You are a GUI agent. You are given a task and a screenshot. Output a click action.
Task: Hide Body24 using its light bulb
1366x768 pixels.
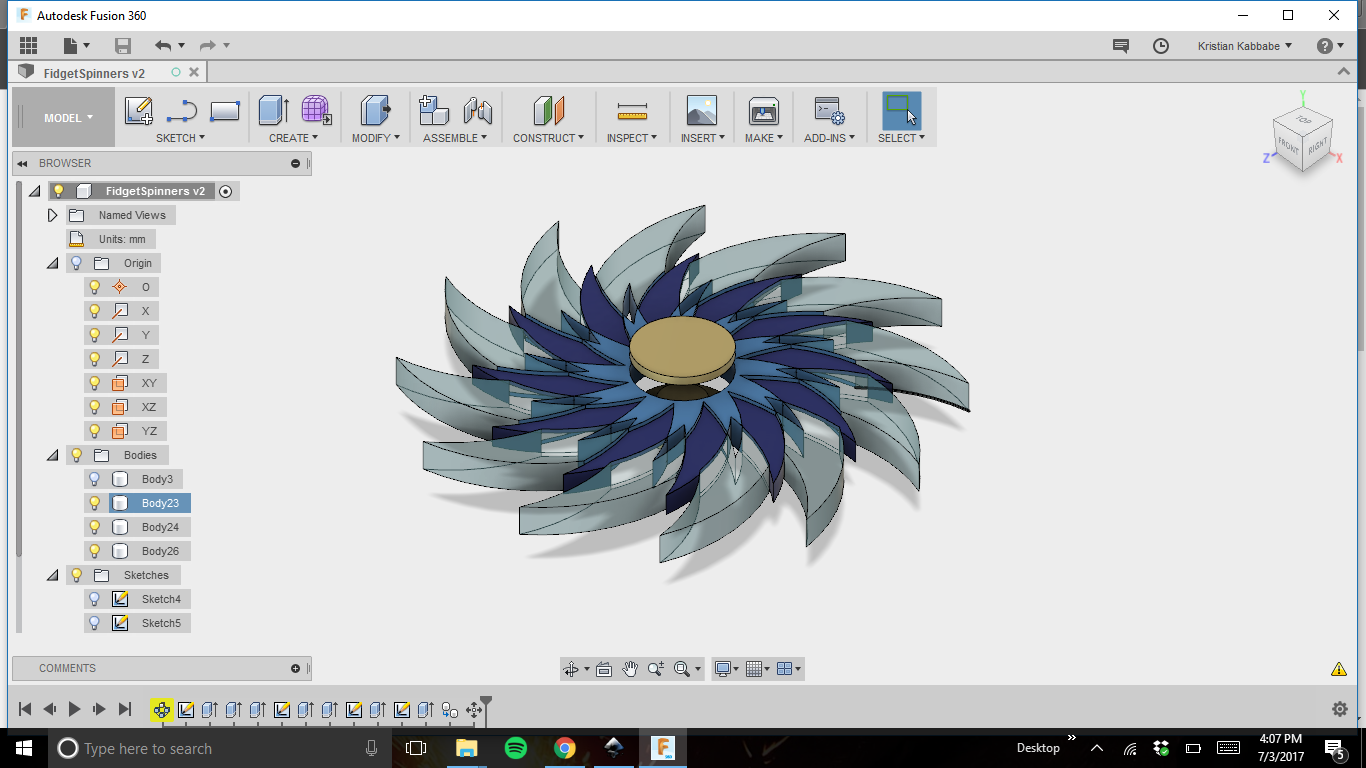[x=95, y=527]
